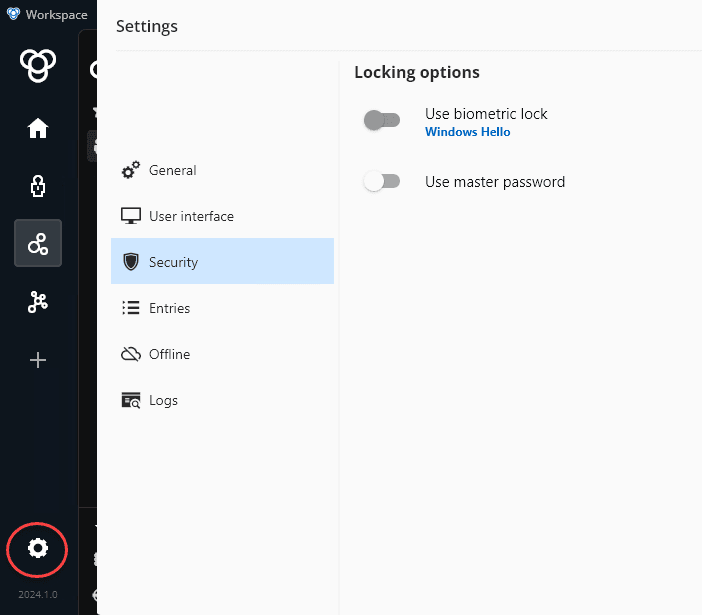Open the Logs settings category
Image resolution: width=702 pixels, height=615 pixels.
point(163,400)
